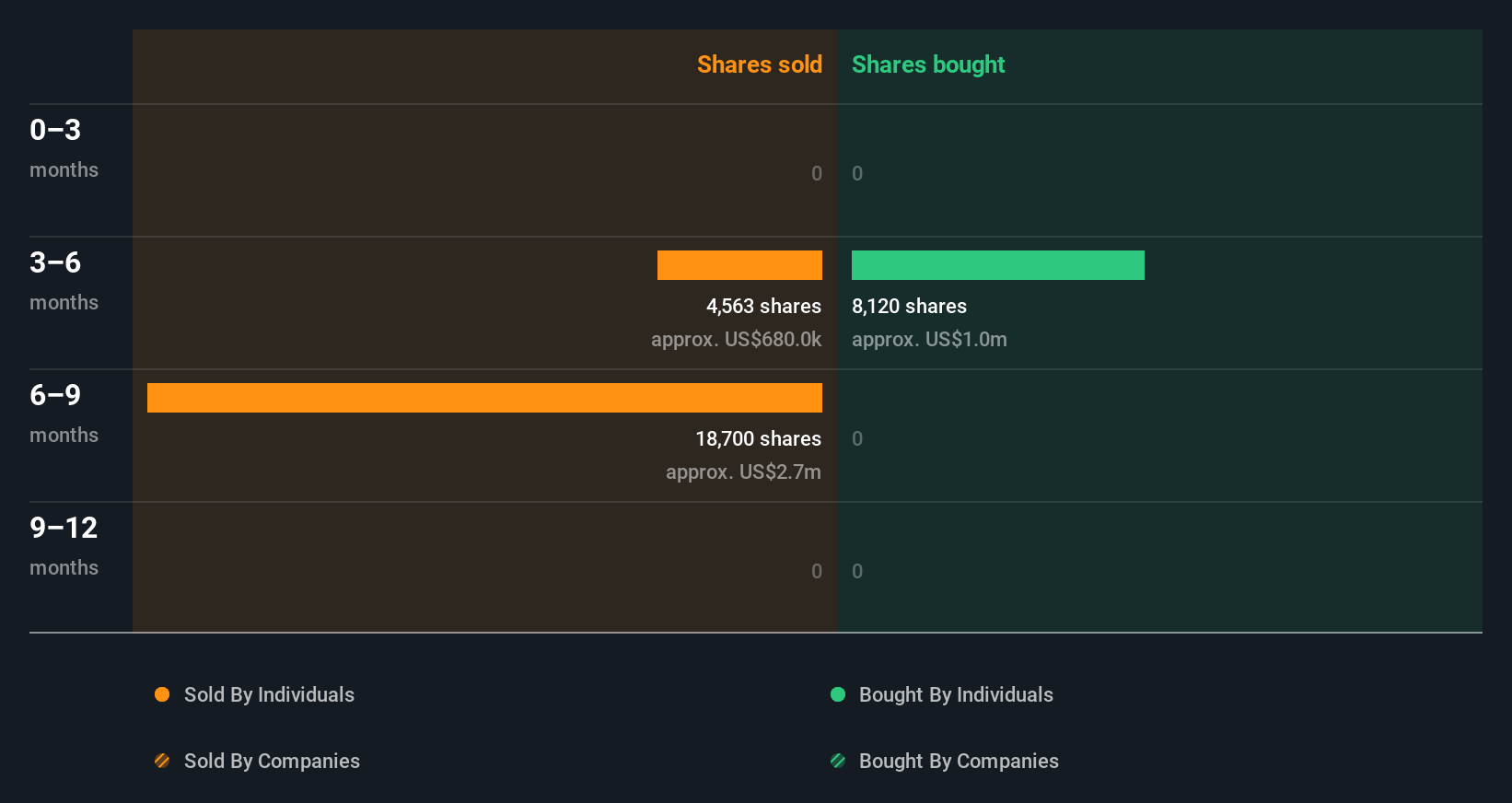Click the bought zero in 6–9 months row

click(x=857, y=438)
